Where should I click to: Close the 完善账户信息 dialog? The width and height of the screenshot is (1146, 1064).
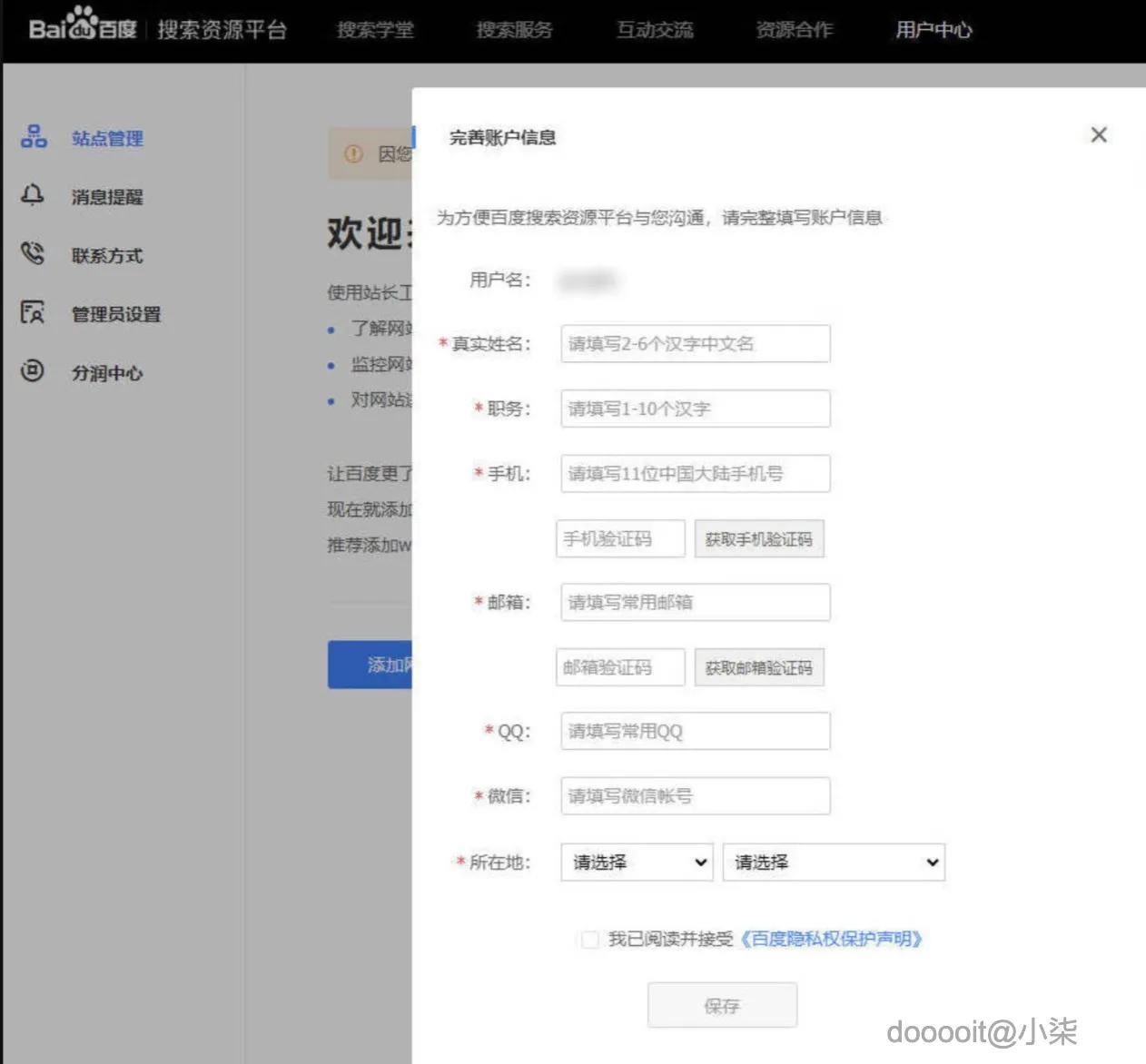pyautogui.click(x=1099, y=134)
